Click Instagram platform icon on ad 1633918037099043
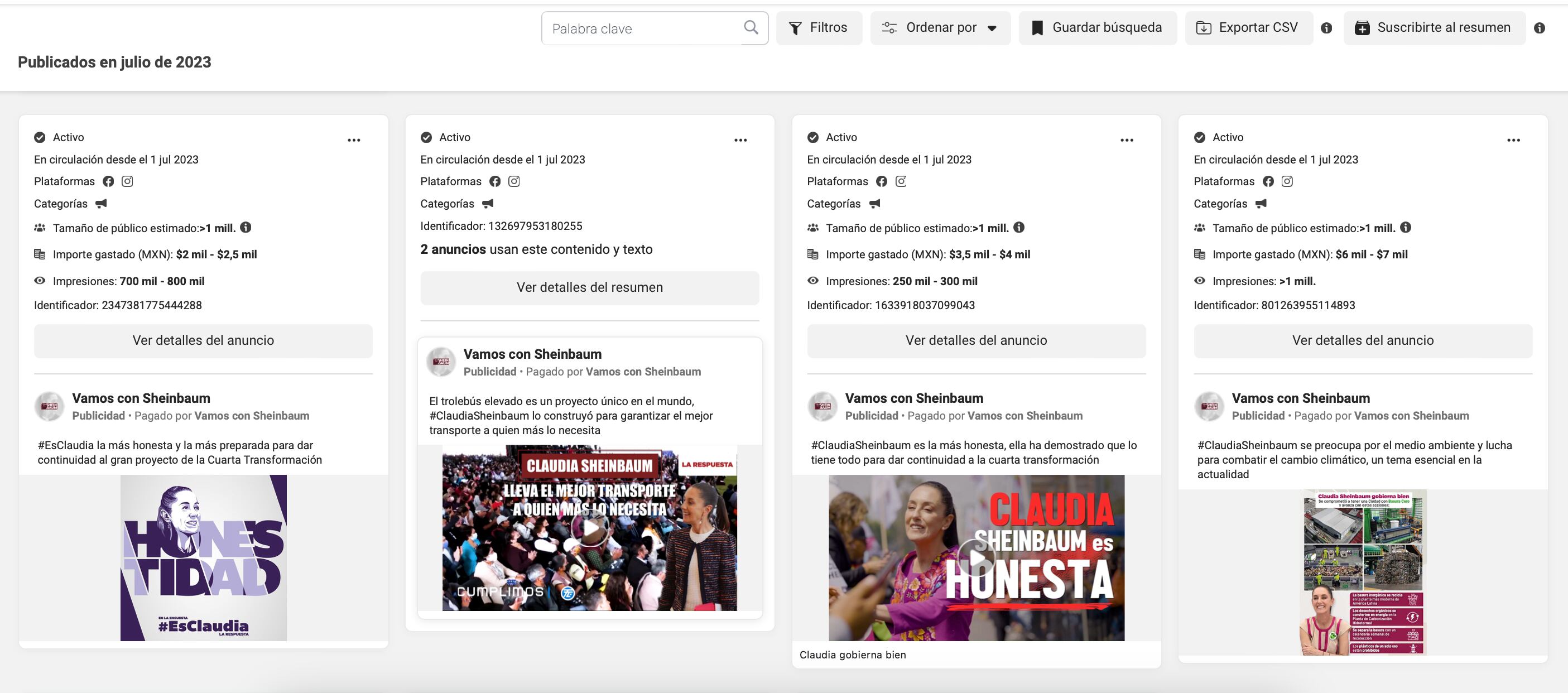Viewport: 1568px width, 693px height. tap(901, 181)
